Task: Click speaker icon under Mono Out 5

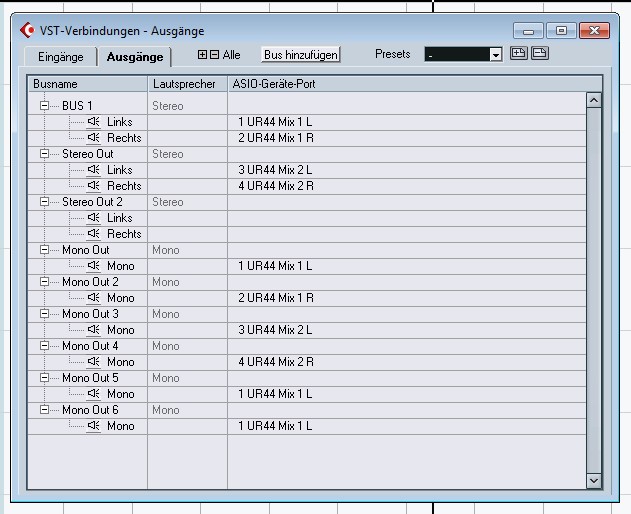Action: 93,394
